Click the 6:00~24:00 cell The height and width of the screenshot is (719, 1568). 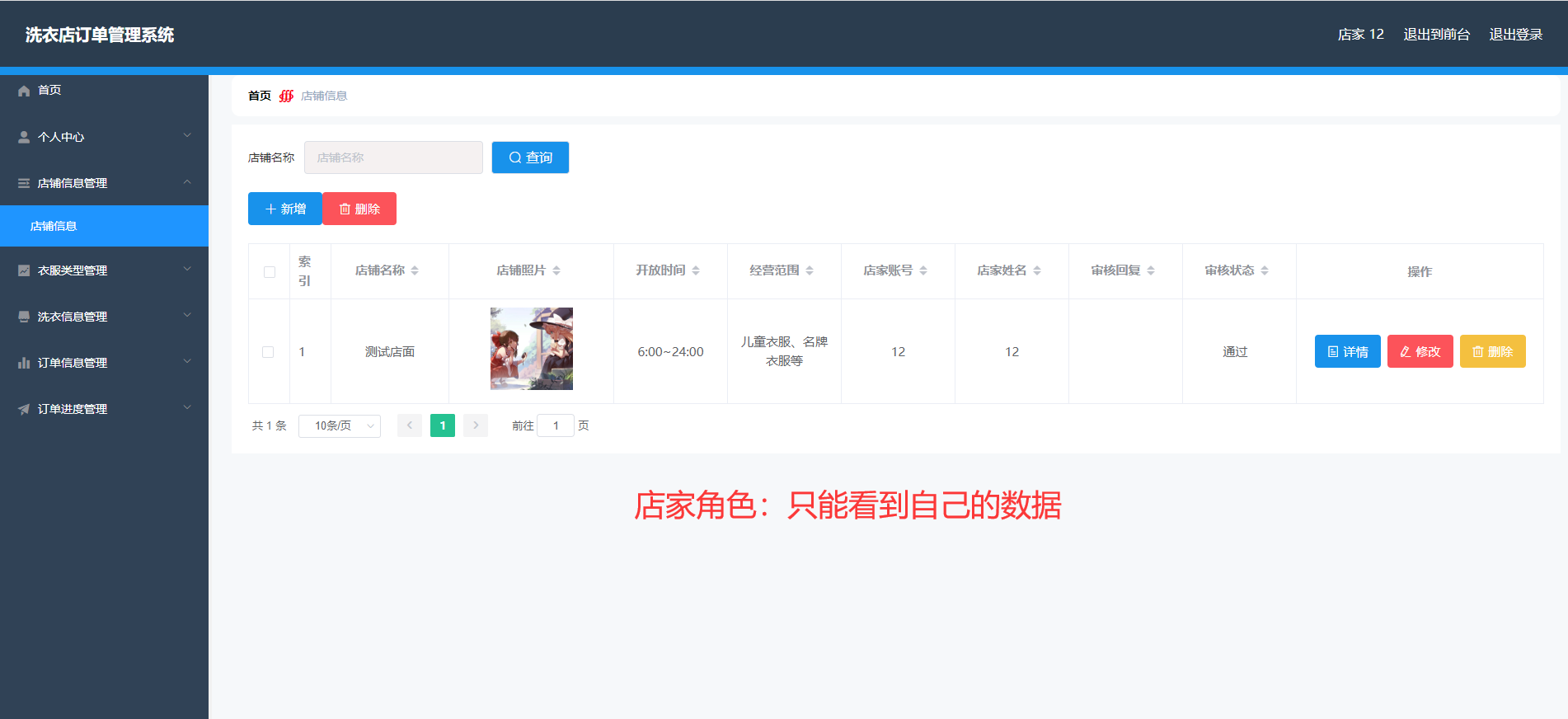pyautogui.click(x=670, y=352)
